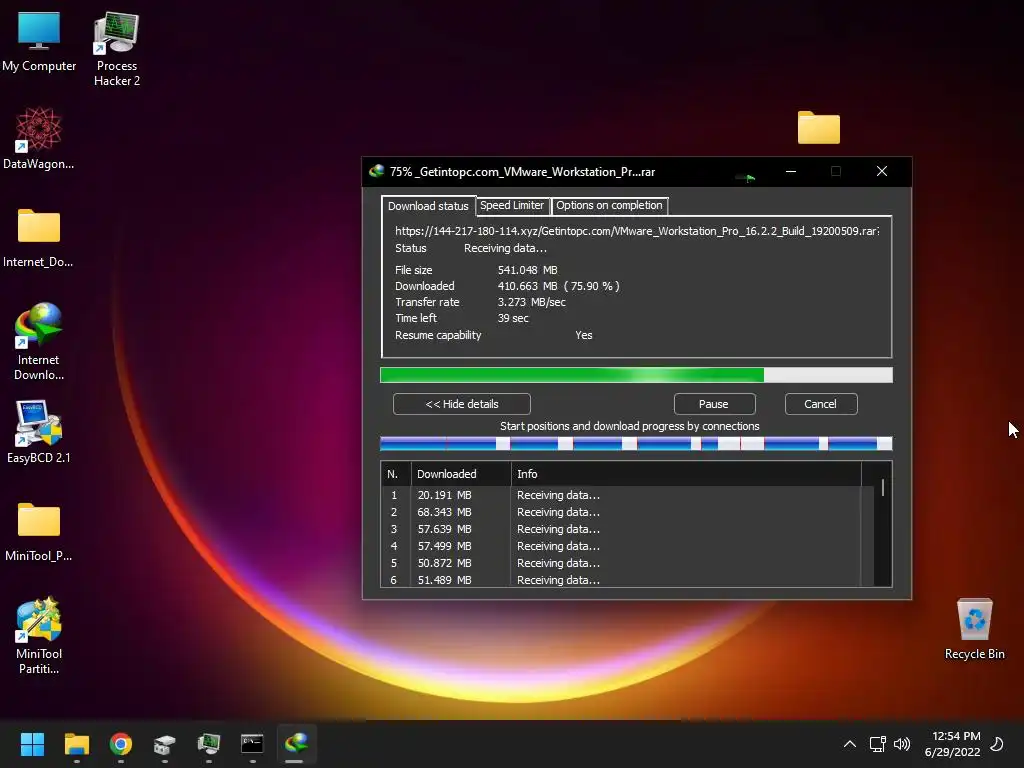Collapse details with Hide details button

[462, 404]
